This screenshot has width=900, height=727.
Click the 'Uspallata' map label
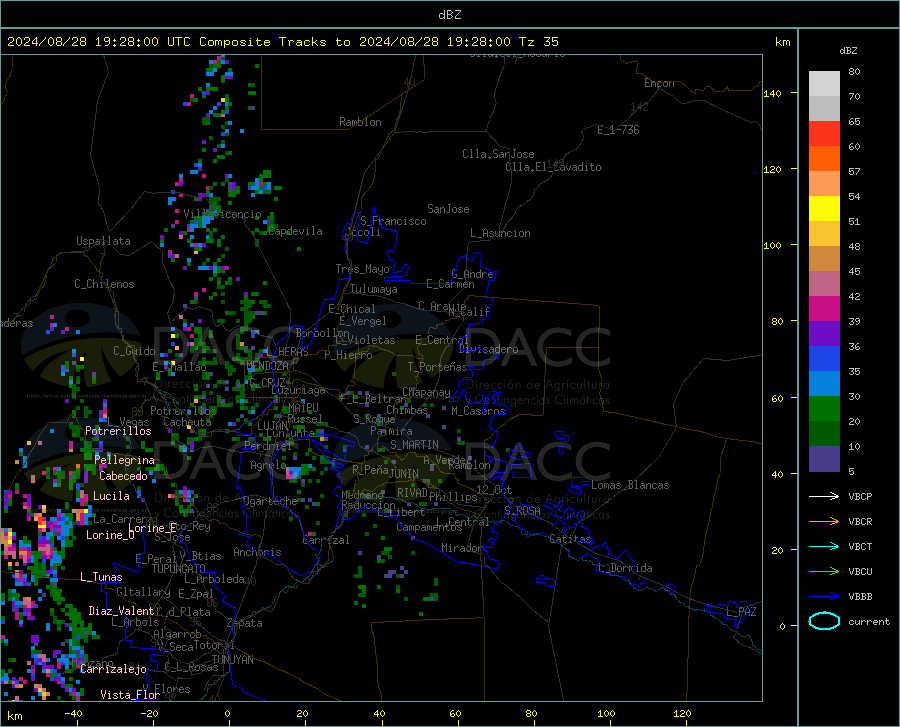pos(103,241)
